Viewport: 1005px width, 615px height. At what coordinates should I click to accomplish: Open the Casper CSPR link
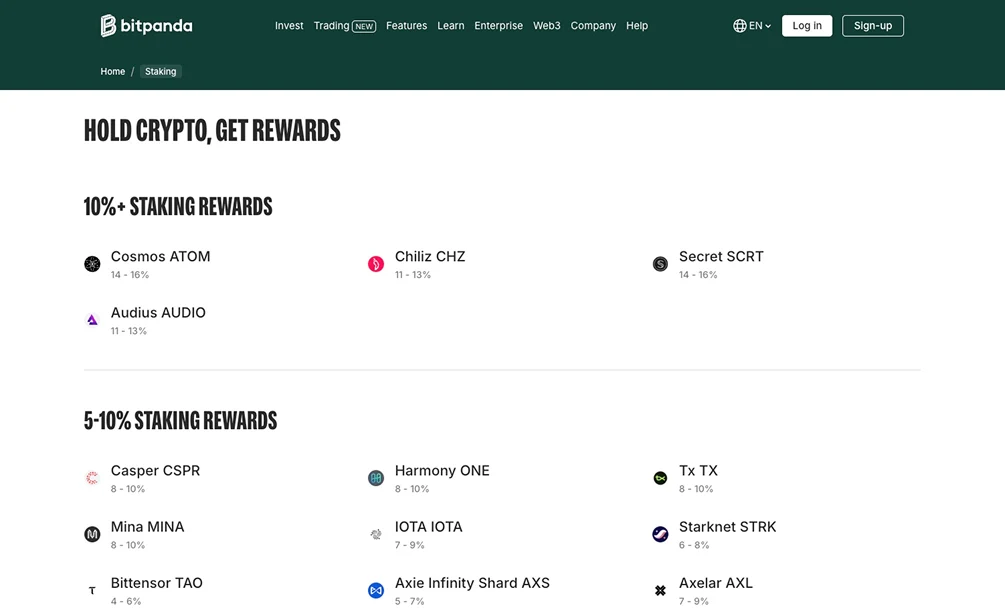tap(155, 470)
